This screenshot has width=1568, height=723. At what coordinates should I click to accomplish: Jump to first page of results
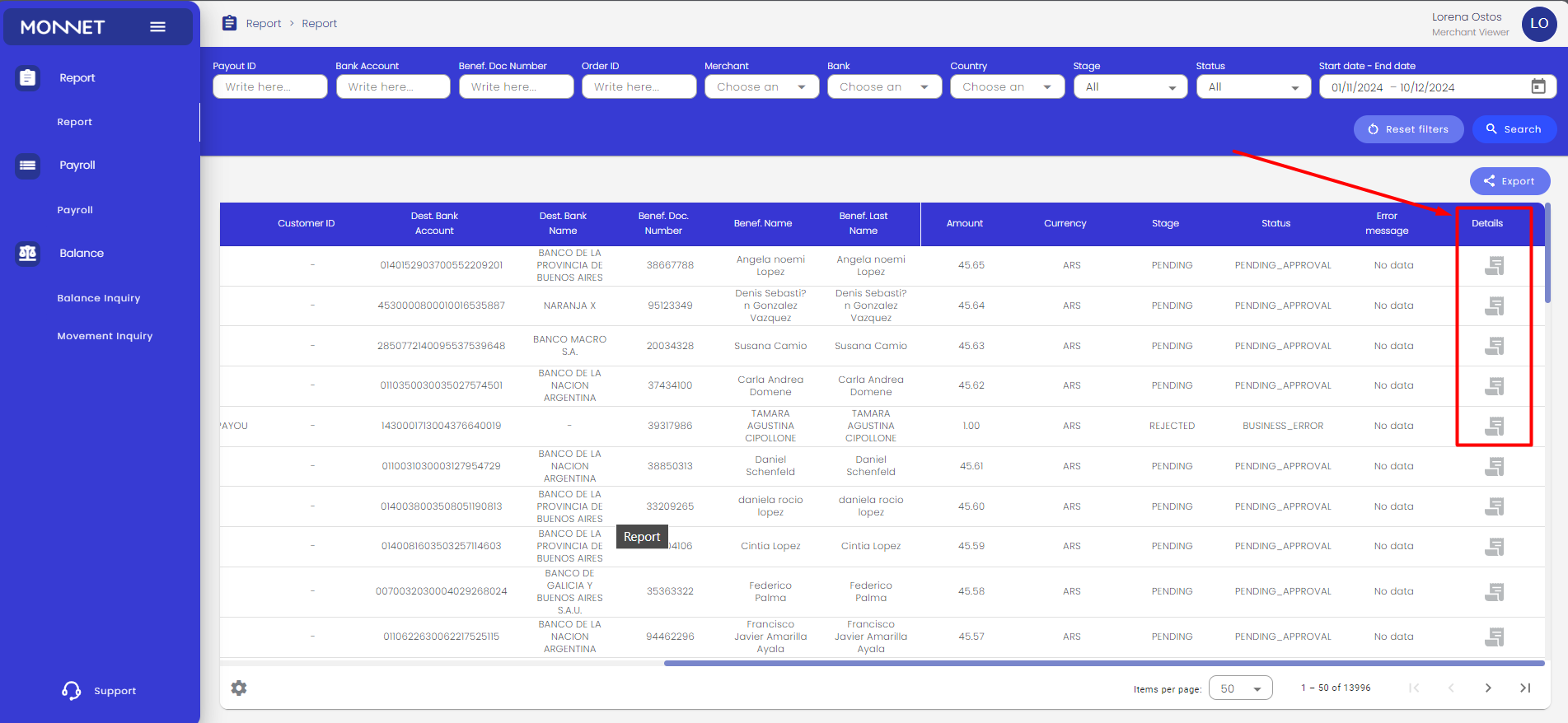point(1414,688)
